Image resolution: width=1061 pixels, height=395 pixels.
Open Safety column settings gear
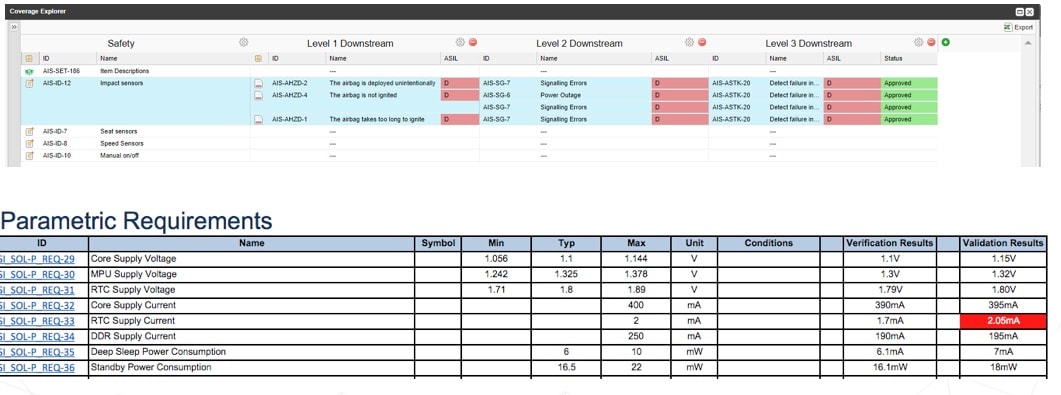pyautogui.click(x=244, y=43)
